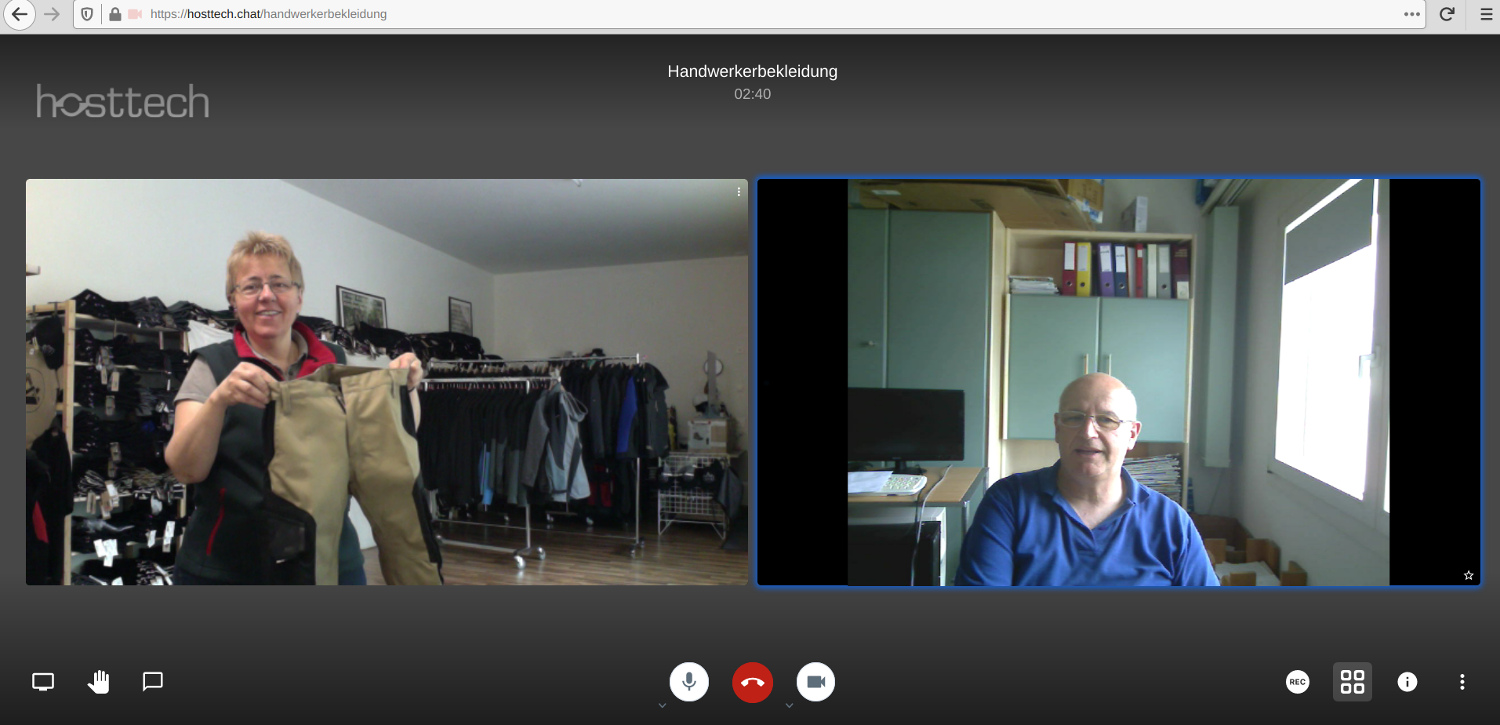The width and height of the screenshot is (1500, 725).
Task: Expand video settings arrow below camera
Action: click(x=789, y=705)
